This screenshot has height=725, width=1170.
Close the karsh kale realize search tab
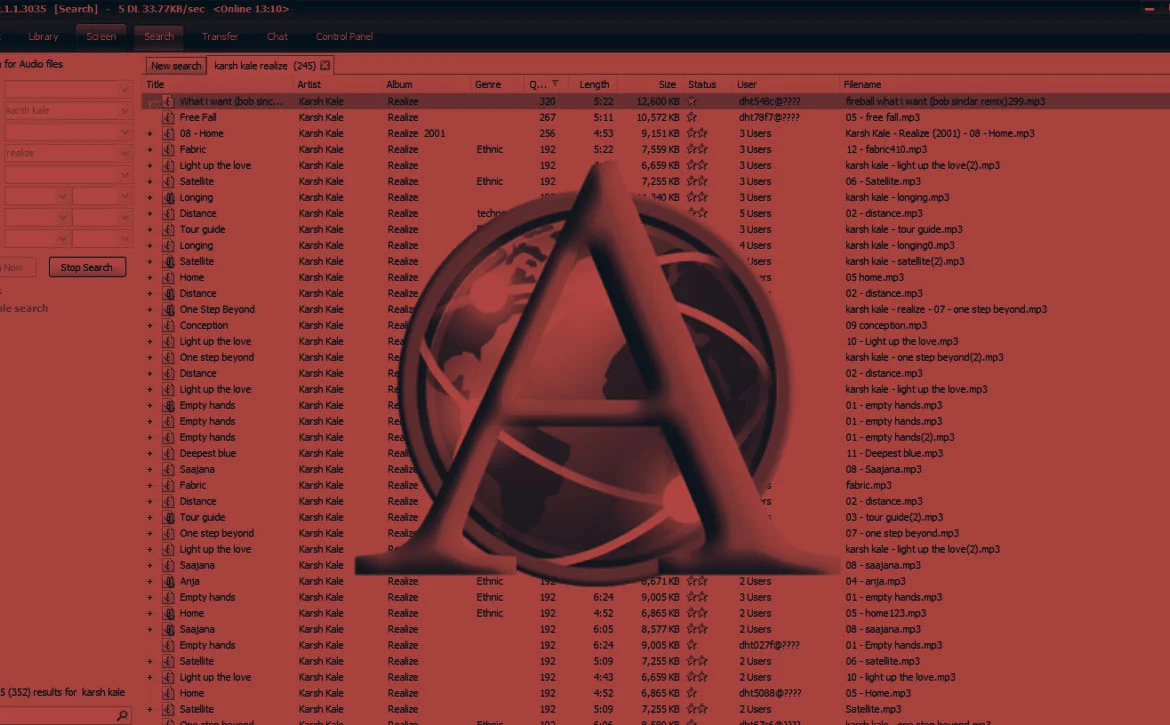(x=325, y=66)
